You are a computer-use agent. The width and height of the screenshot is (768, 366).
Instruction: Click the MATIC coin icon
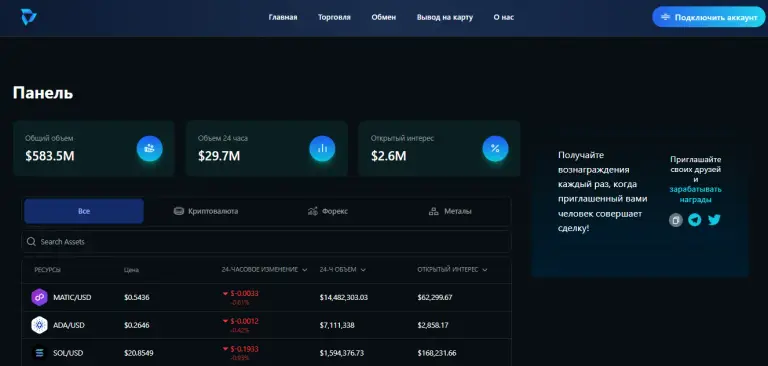39,297
